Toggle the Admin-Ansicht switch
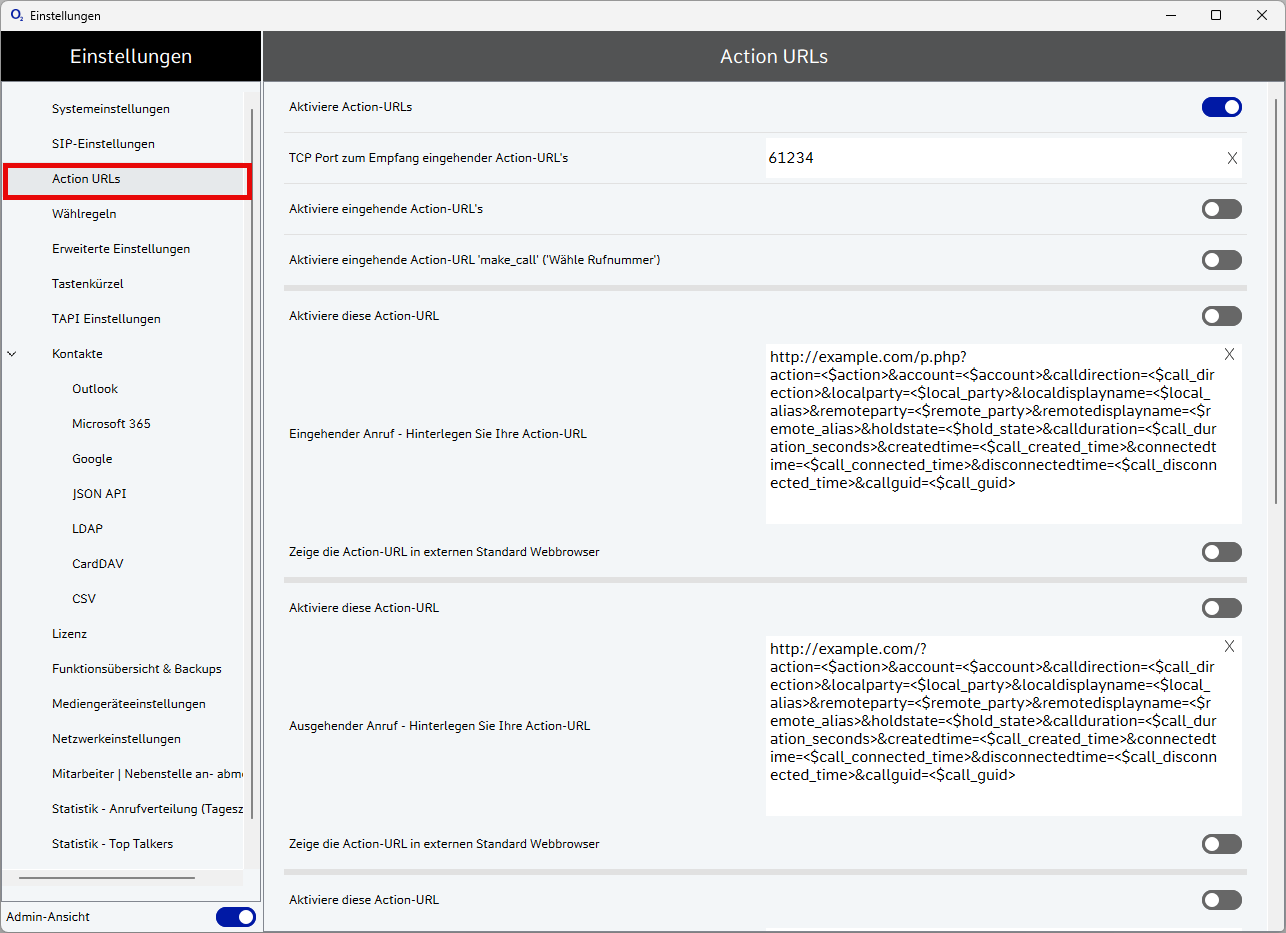Viewport: 1286px width, 933px height. click(235, 917)
